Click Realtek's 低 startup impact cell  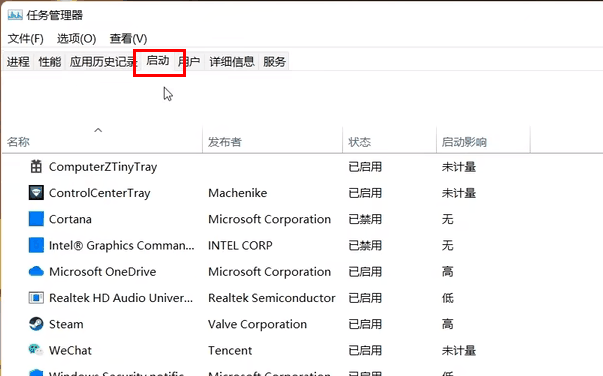pyautogui.click(x=448, y=298)
